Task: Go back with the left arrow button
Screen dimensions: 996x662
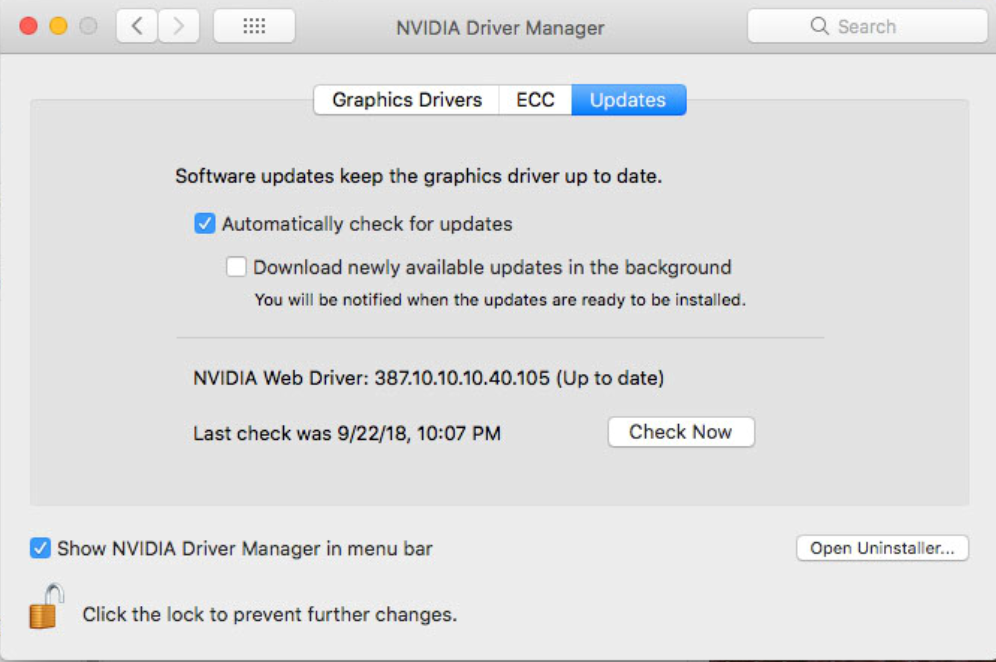Action: click(x=137, y=26)
